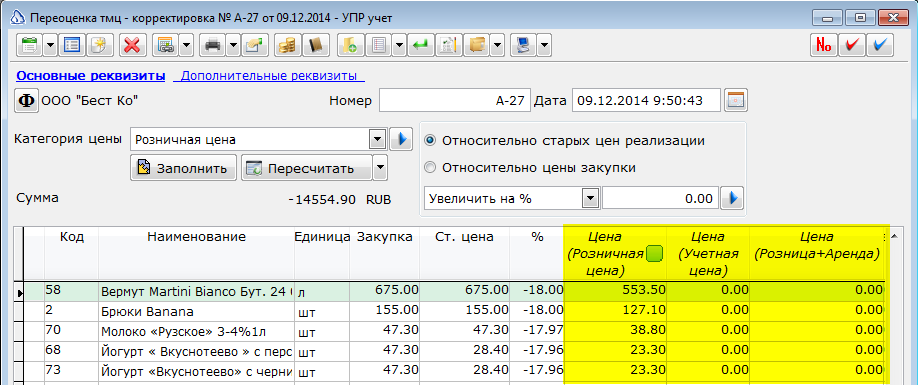Switch to Основные реквизиты tab
This screenshot has width=918, height=385.
tap(91, 76)
